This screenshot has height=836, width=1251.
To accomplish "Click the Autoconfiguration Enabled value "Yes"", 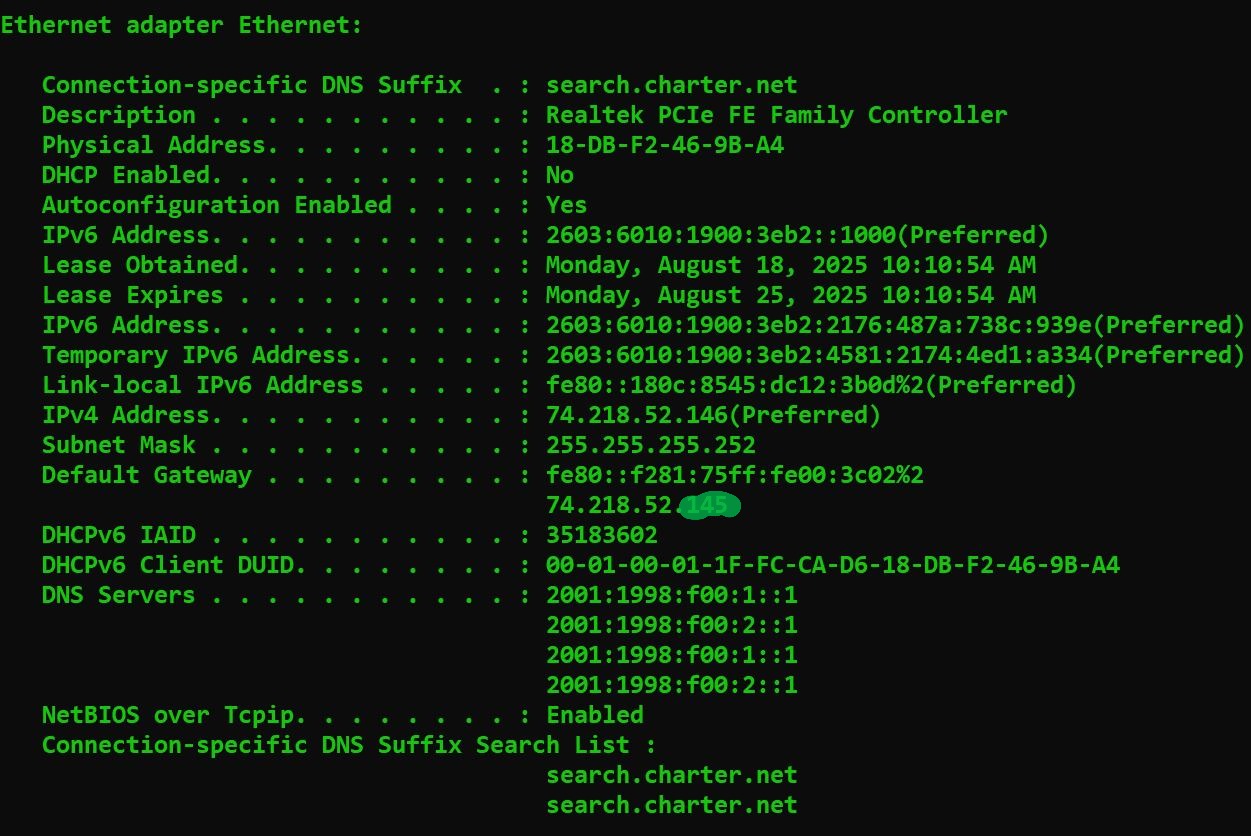I will pos(566,205).
